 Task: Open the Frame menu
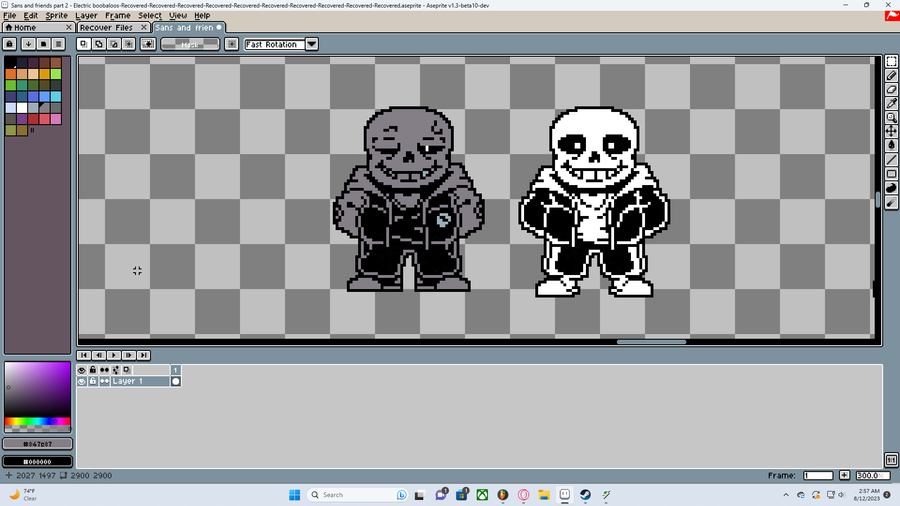pyautogui.click(x=118, y=15)
